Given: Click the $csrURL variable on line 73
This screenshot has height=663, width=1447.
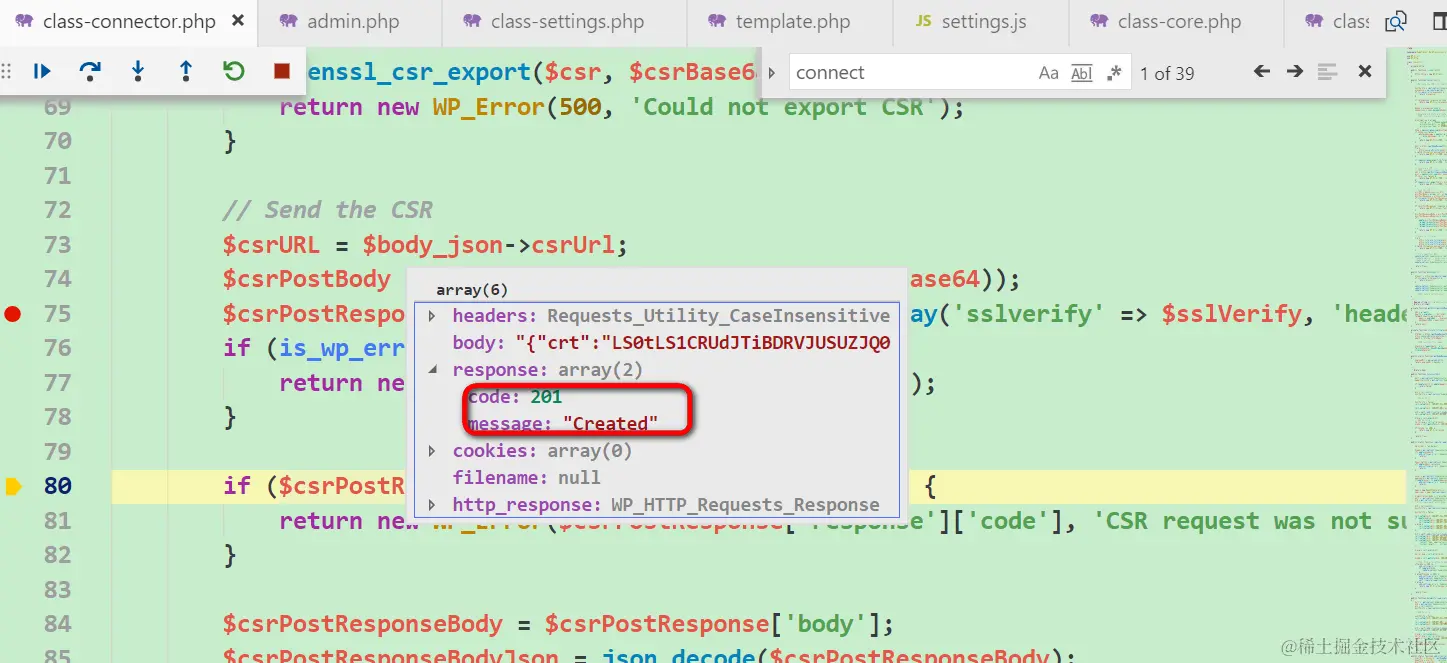Looking at the screenshot, I should 271,245.
